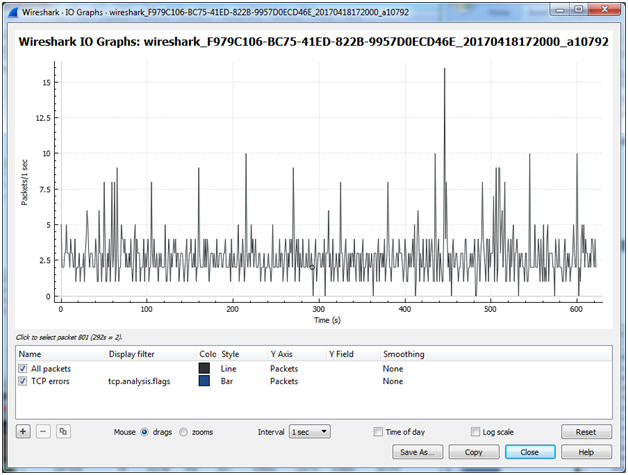Click the tcp.analysis.flags display filter cell
Image resolution: width=628 pixels, height=475 pixels.
140,381
